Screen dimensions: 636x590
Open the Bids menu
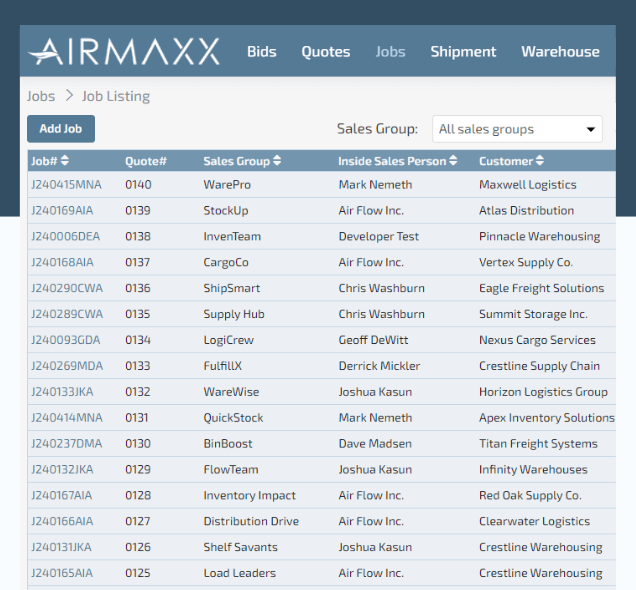tap(262, 52)
